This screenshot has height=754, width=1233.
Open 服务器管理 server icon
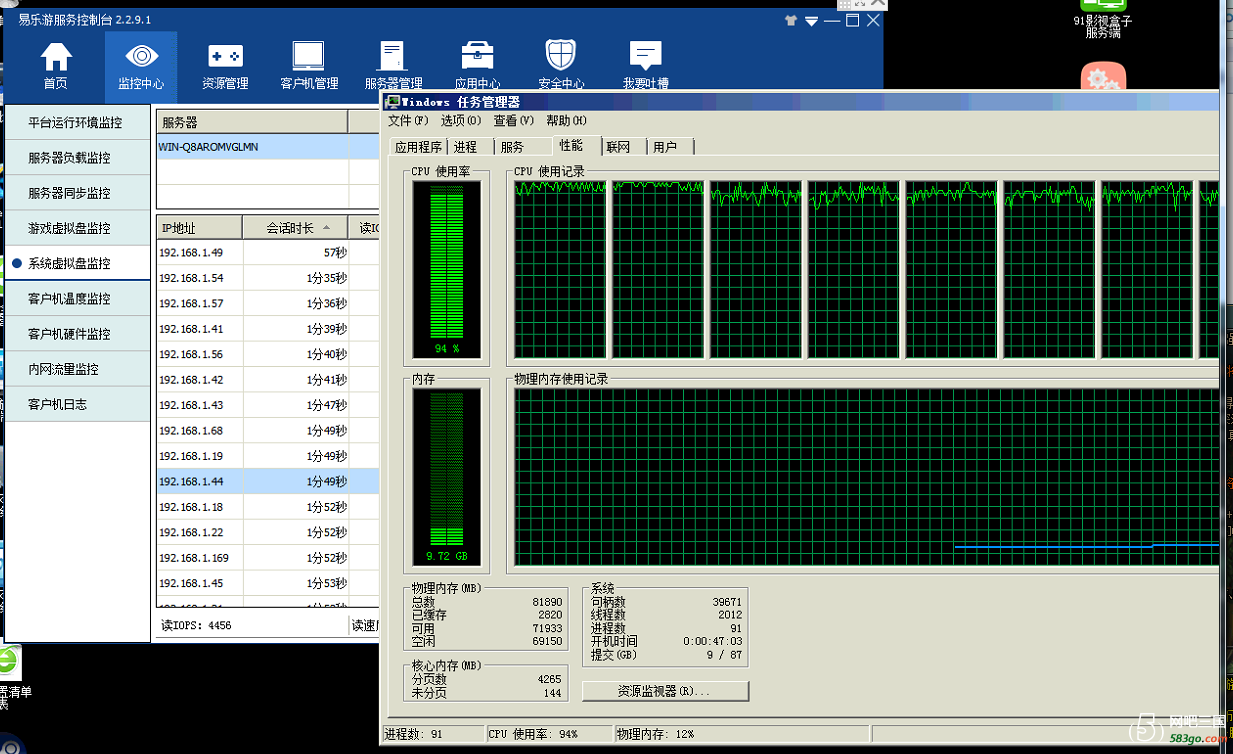coord(392,57)
